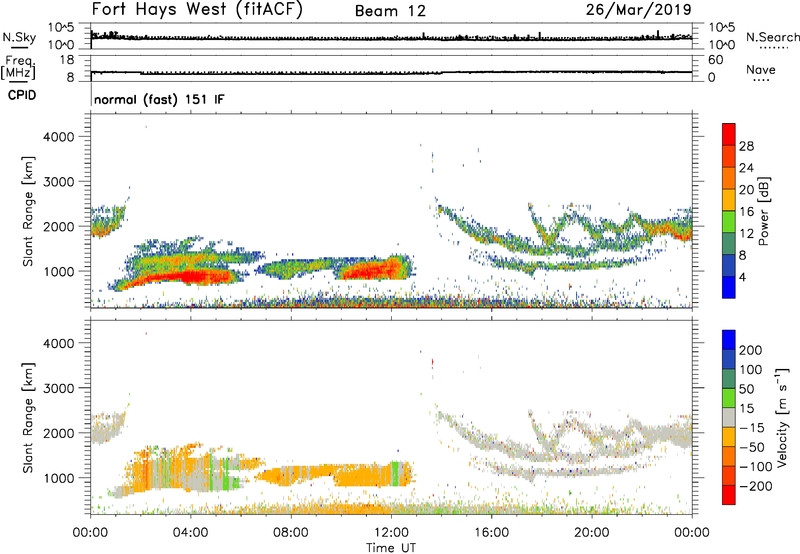The width and height of the screenshot is (800, 554).
Task: Click the "12:00" time axis tick label
Action: coord(391,533)
